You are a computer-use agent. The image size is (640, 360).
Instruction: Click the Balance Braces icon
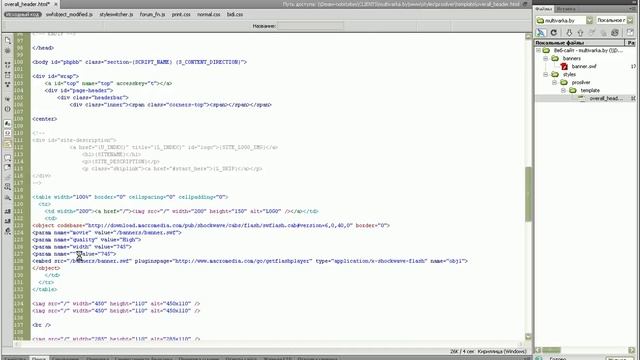click(8, 109)
